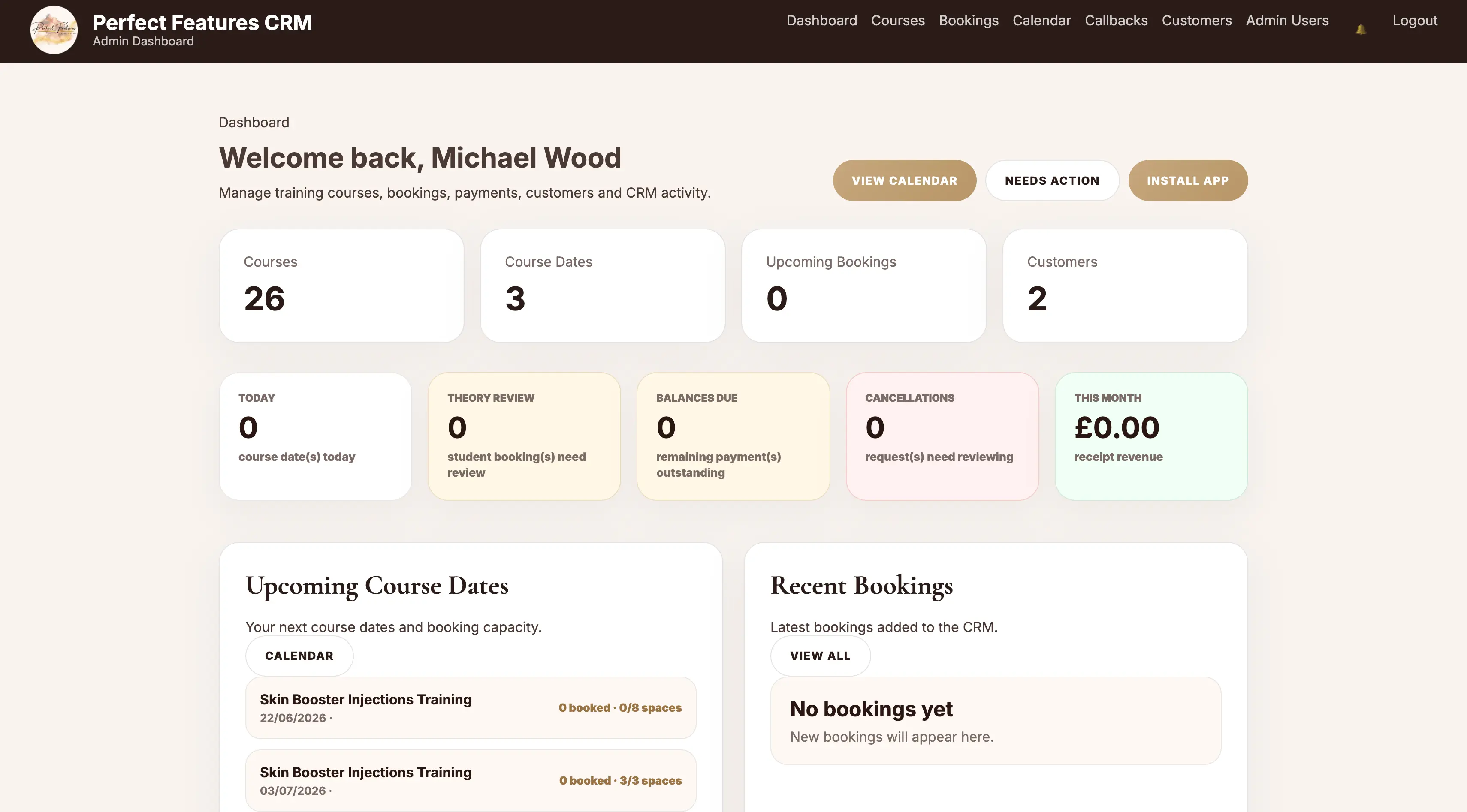The width and height of the screenshot is (1467, 812).
Task: Click the Upcoming Course Dates heading
Action: pyautogui.click(x=377, y=586)
